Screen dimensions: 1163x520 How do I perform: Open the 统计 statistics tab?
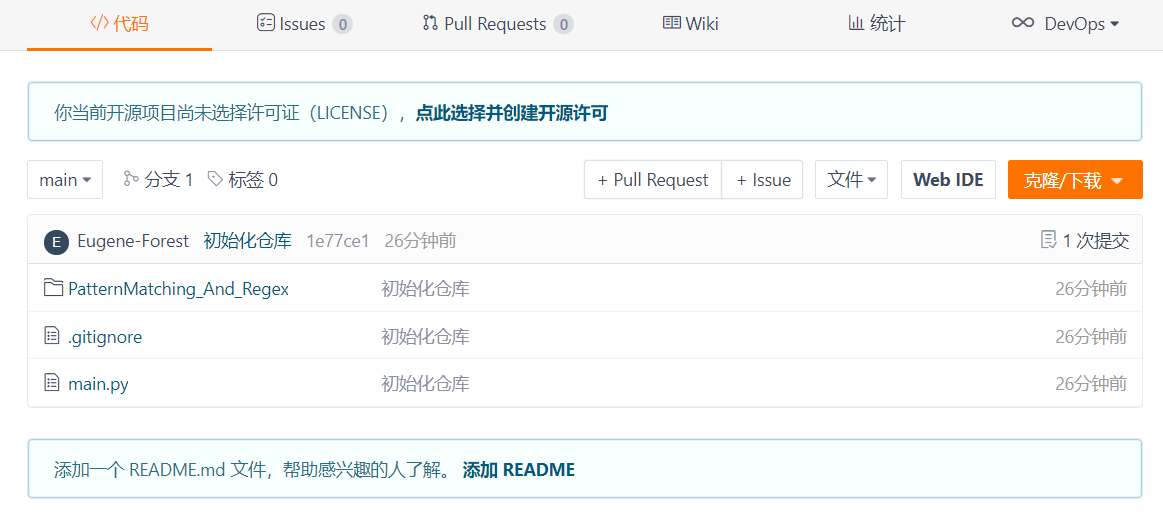pos(877,24)
